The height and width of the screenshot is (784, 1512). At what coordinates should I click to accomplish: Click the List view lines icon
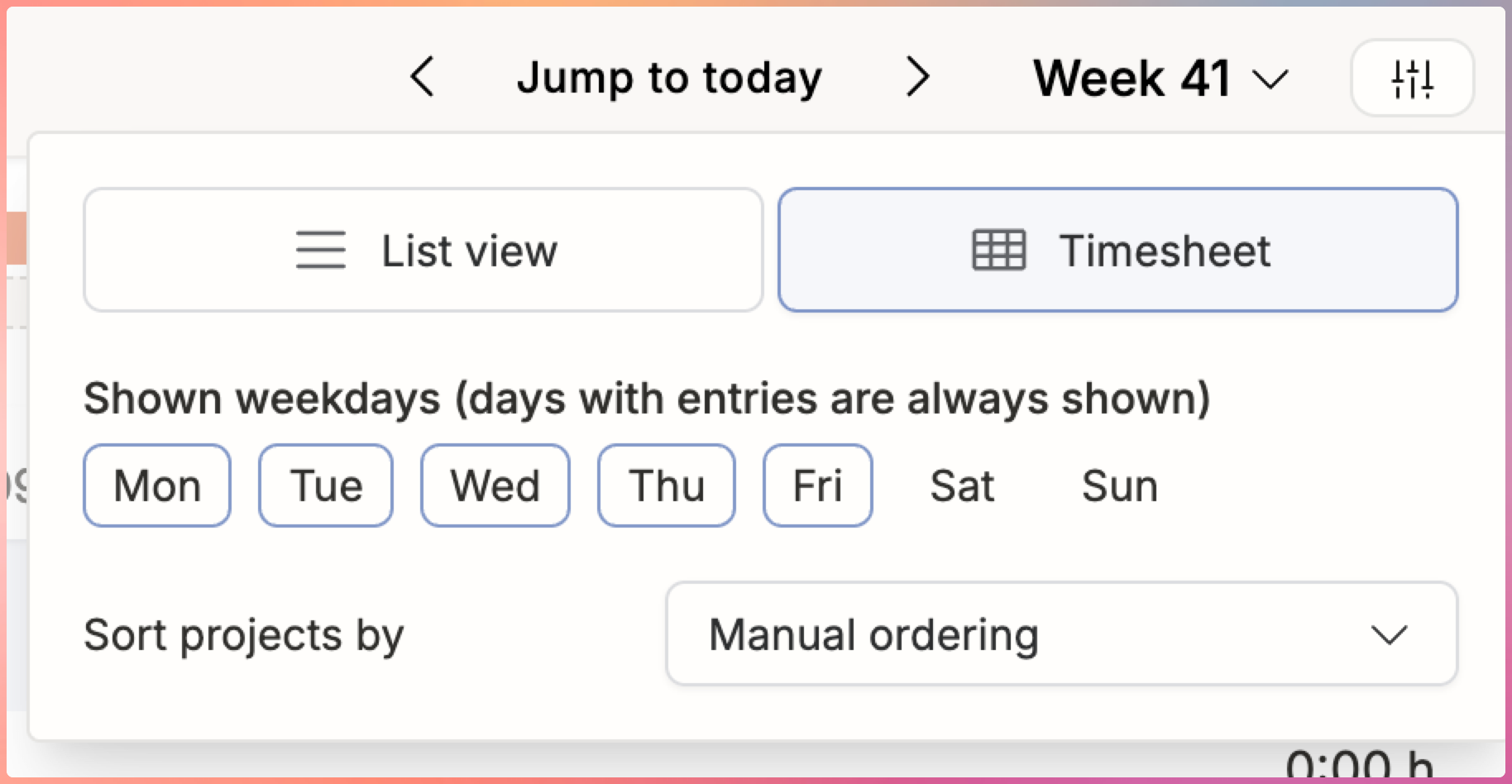321,250
